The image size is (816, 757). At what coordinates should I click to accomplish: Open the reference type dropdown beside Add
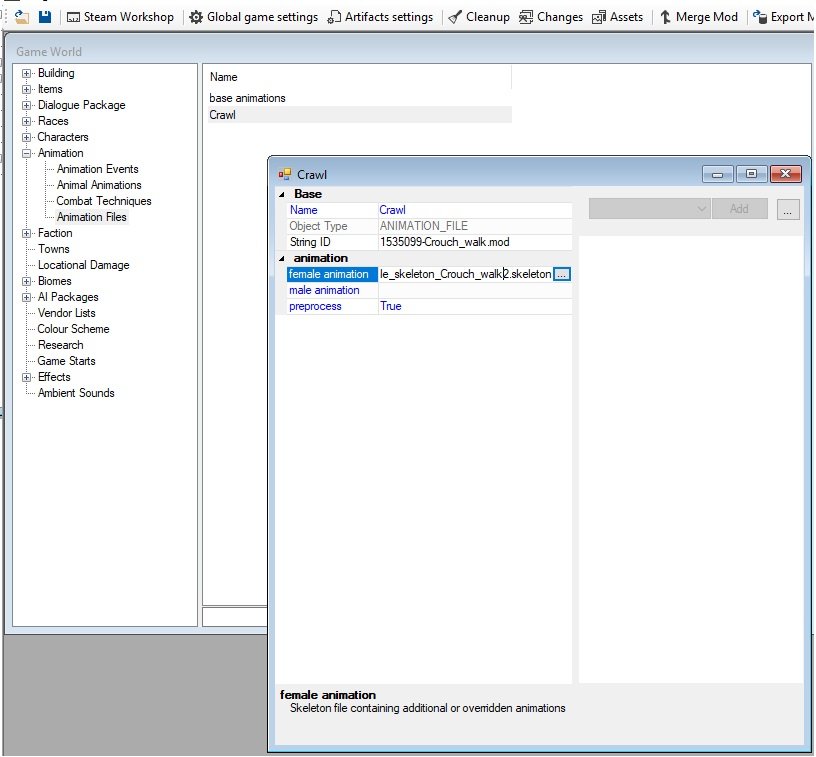point(649,209)
